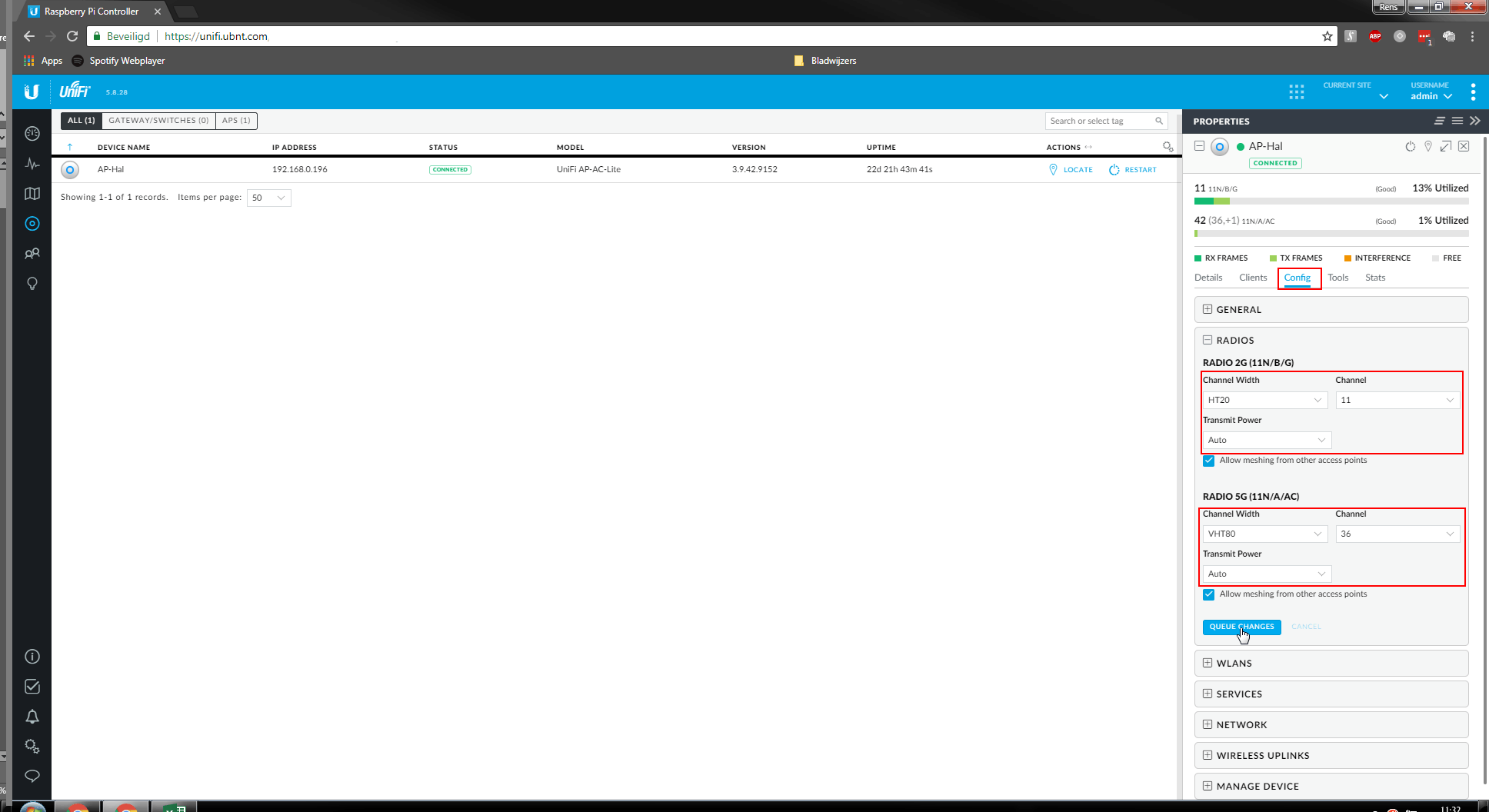Open the 2G Transmit Power Auto dropdown
The width and height of the screenshot is (1489, 812).
coord(1267,440)
